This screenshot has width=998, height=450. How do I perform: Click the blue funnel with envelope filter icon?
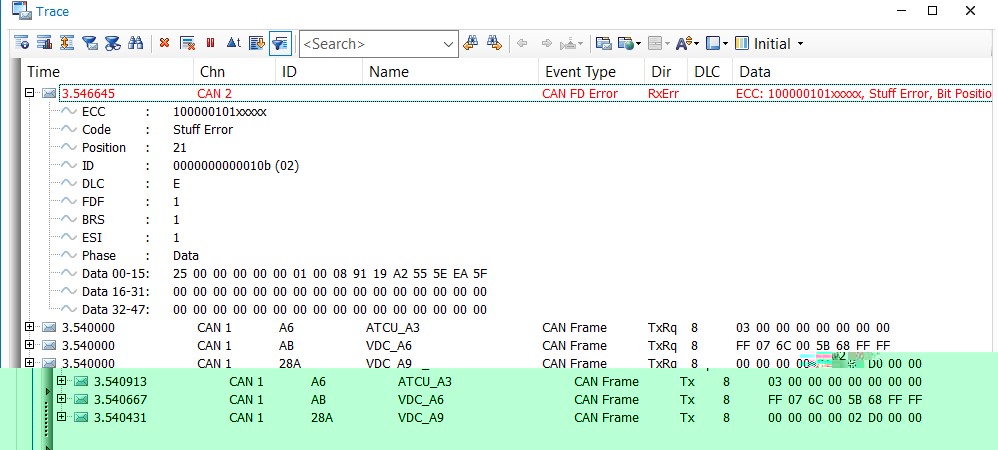click(x=90, y=43)
